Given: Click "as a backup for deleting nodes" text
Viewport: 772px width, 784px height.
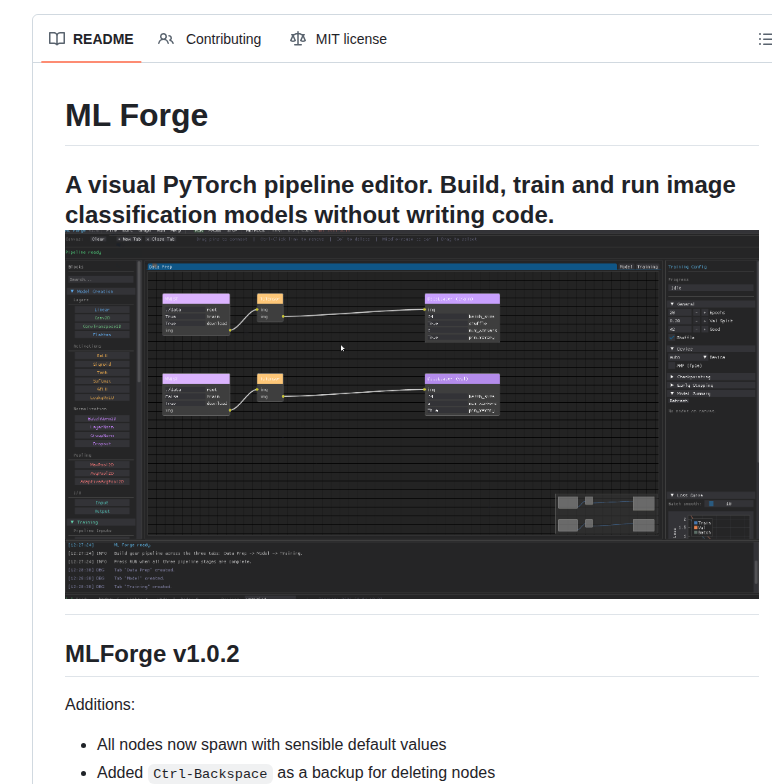Looking at the screenshot, I should tap(386, 772).
